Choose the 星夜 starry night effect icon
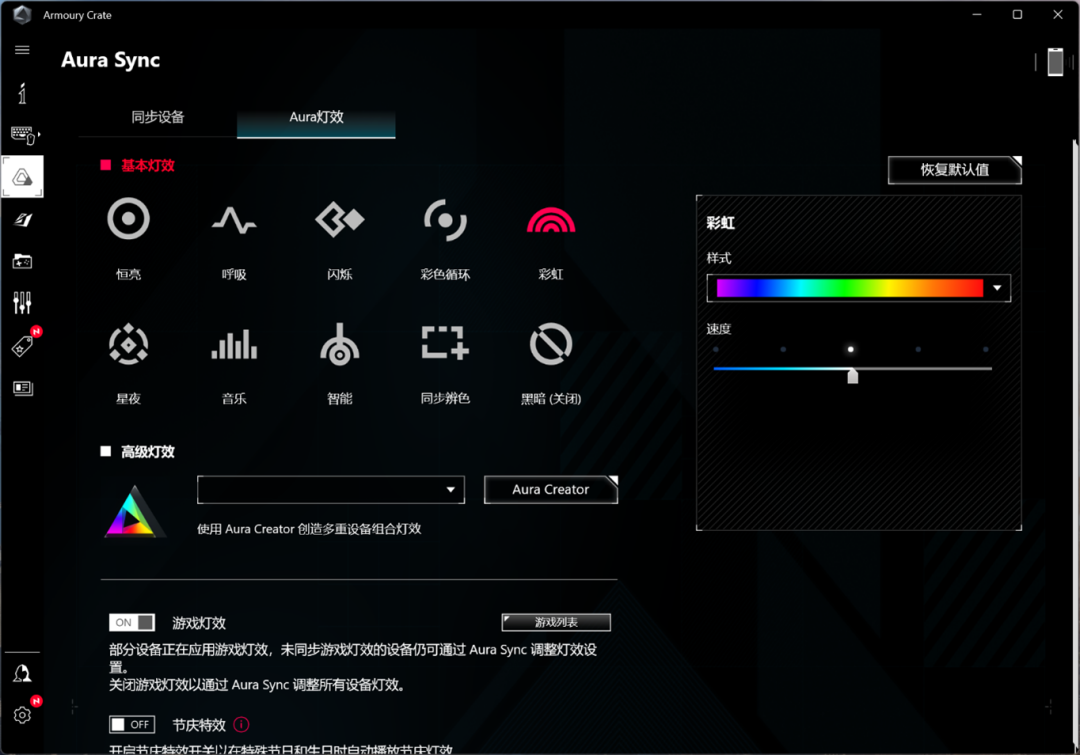 (129, 344)
